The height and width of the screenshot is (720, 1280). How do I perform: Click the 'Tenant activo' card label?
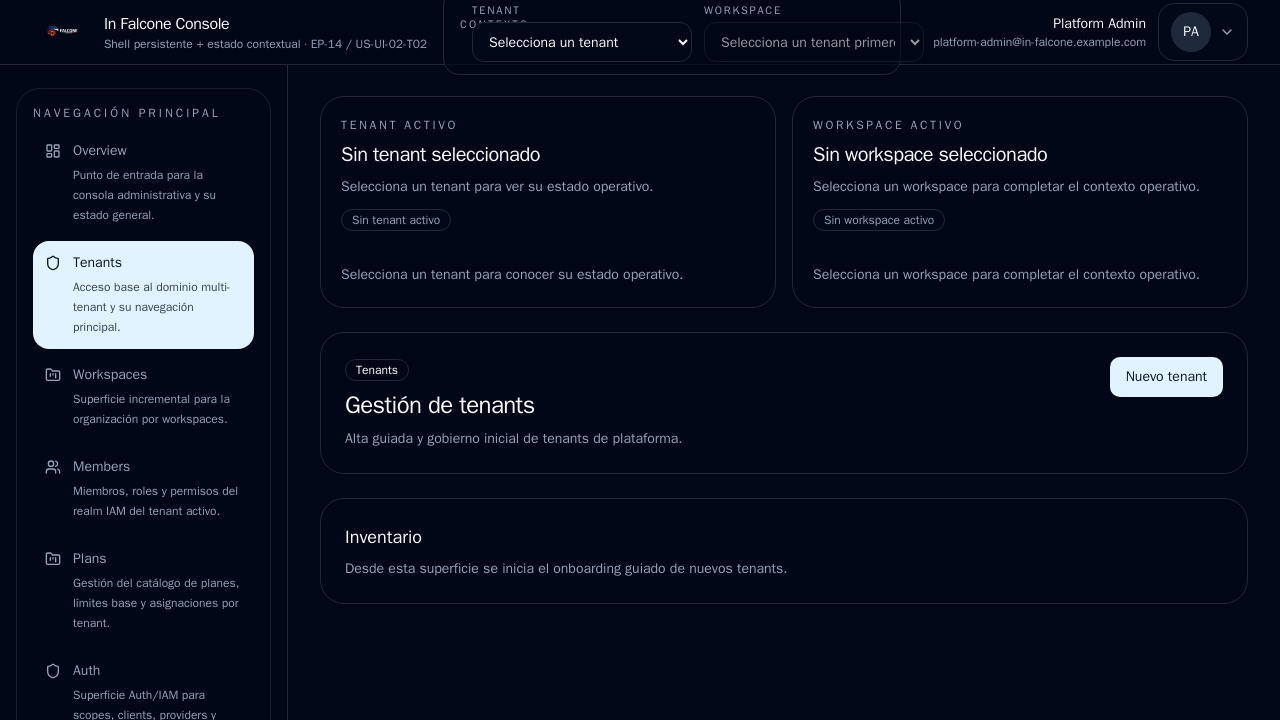click(399, 125)
